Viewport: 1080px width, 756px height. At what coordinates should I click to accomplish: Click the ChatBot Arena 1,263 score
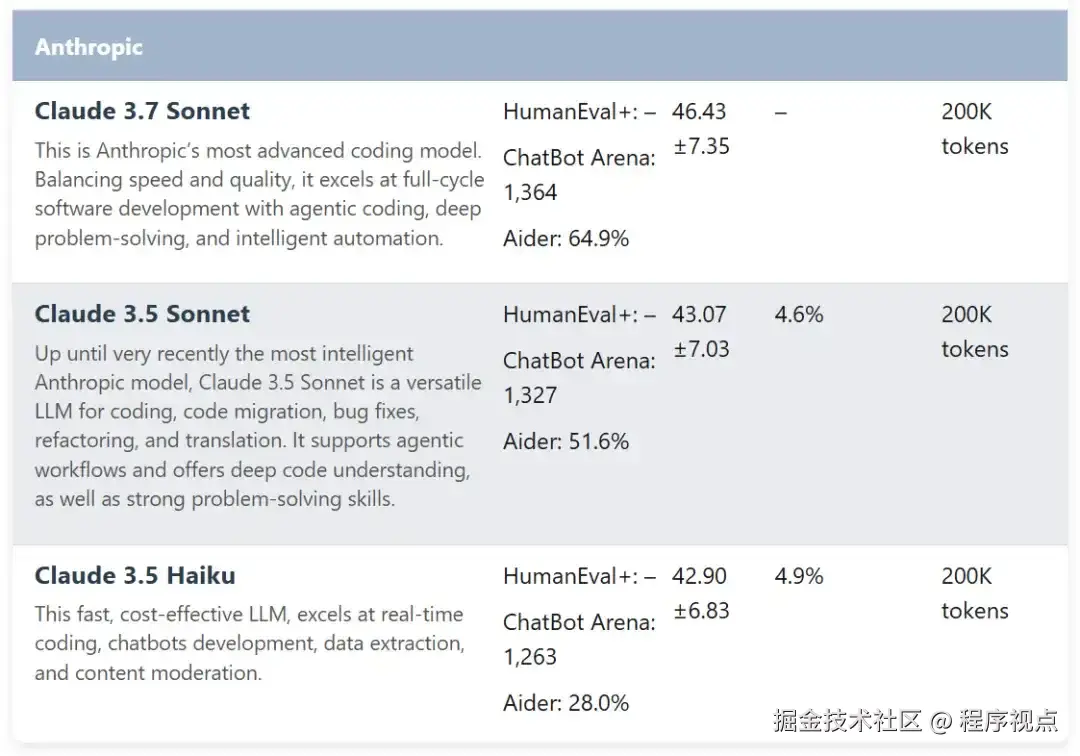pos(579,639)
